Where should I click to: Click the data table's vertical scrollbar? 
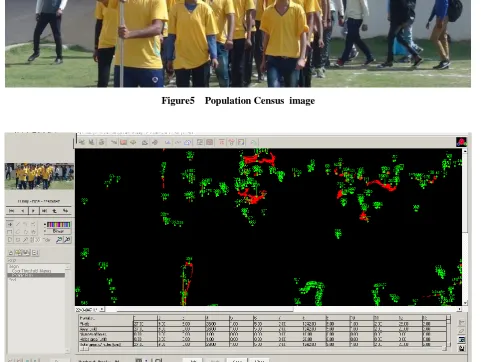[x=448, y=332]
